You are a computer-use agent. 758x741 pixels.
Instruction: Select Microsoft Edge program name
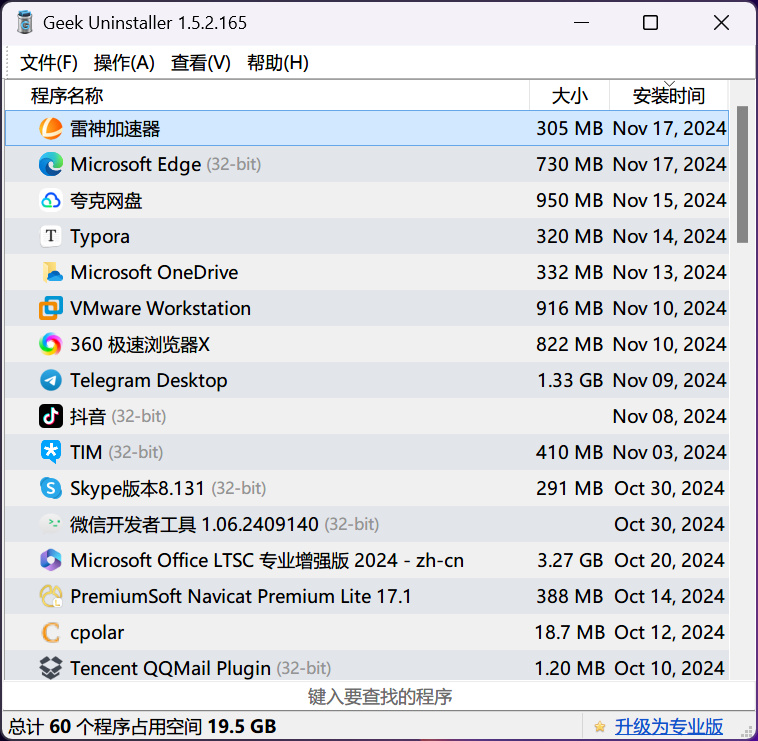(x=135, y=164)
